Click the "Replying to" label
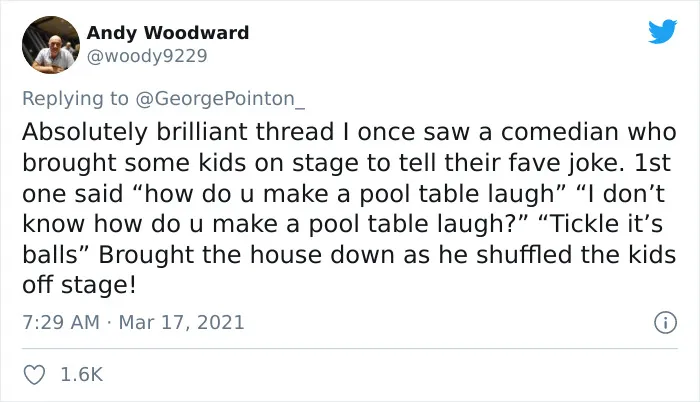 point(75,99)
